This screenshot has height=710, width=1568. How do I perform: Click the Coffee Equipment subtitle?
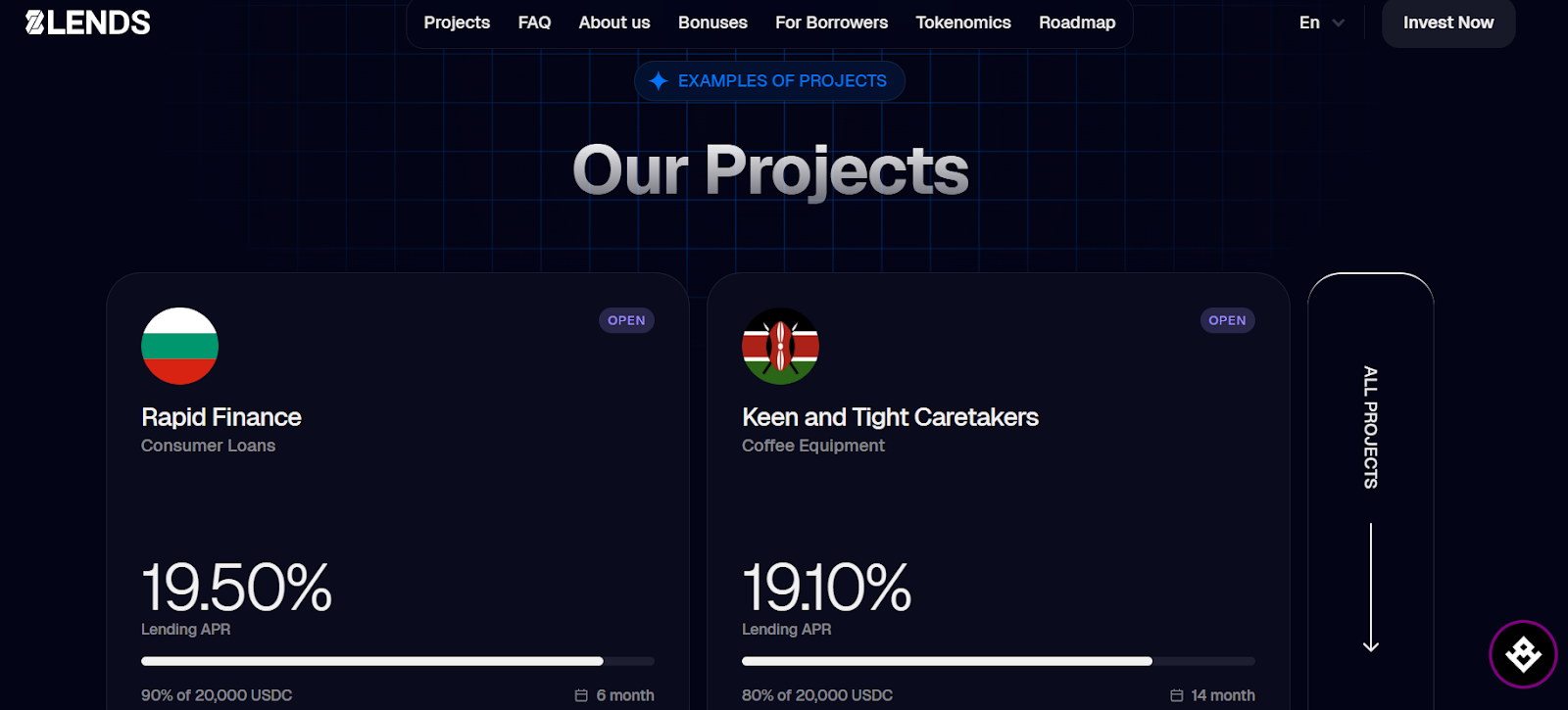(813, 446)
